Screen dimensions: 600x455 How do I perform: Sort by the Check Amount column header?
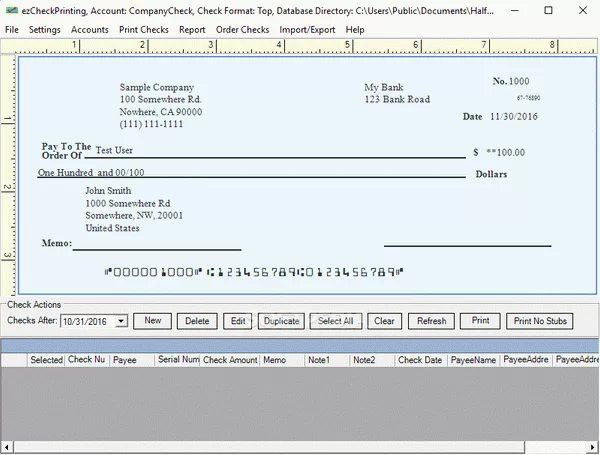pos(230,360)
